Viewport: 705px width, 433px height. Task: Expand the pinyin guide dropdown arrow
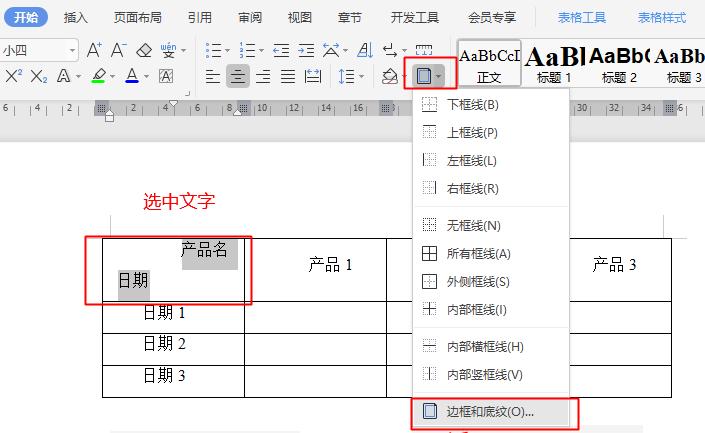[x=183, y=50]
